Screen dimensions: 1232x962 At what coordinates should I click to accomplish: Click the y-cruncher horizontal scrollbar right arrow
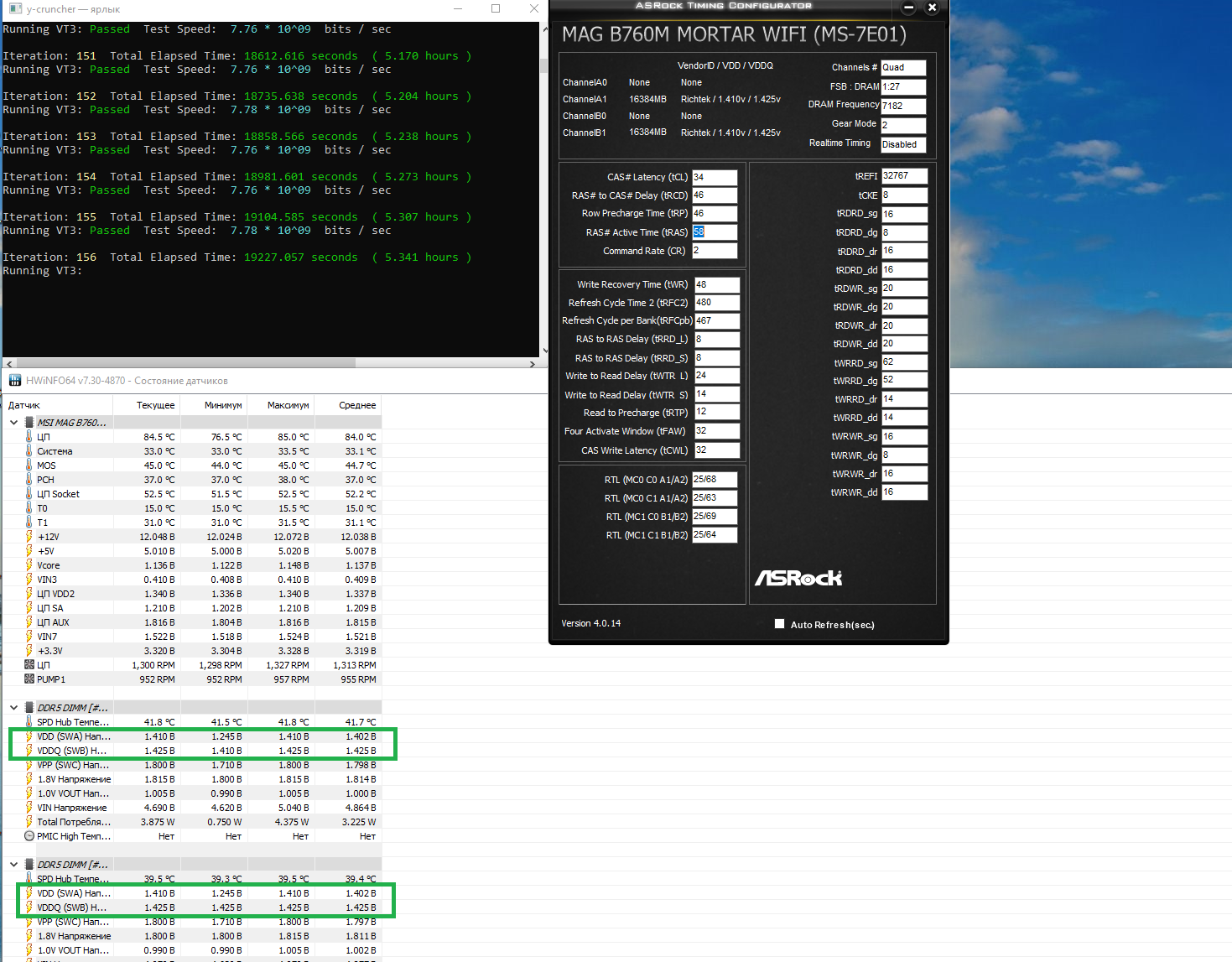pyautogui.click(x=533, y=364)
